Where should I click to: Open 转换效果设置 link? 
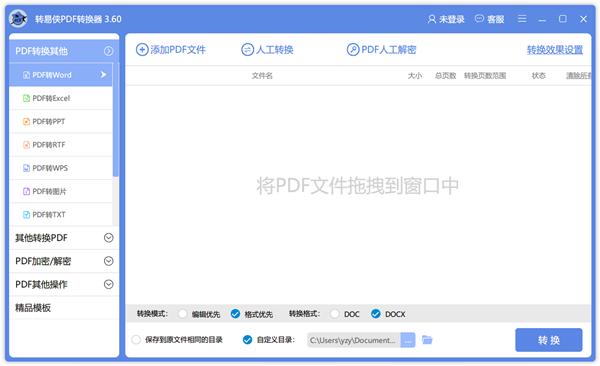(x=555, y=50)
